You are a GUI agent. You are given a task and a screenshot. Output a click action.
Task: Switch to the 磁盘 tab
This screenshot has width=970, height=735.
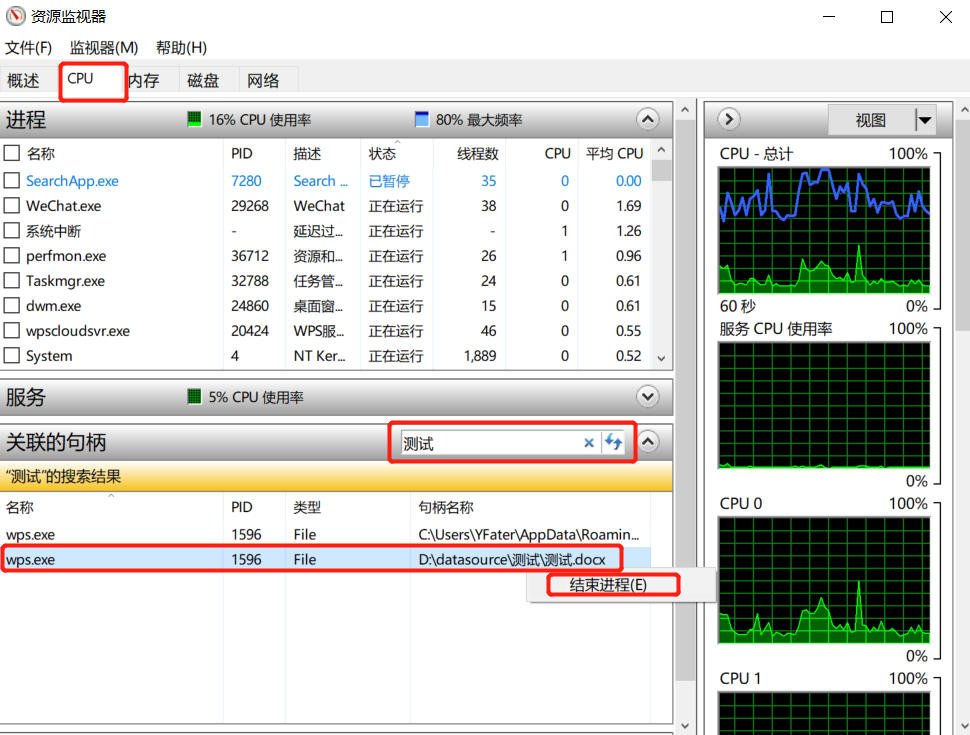click(204, 80)
